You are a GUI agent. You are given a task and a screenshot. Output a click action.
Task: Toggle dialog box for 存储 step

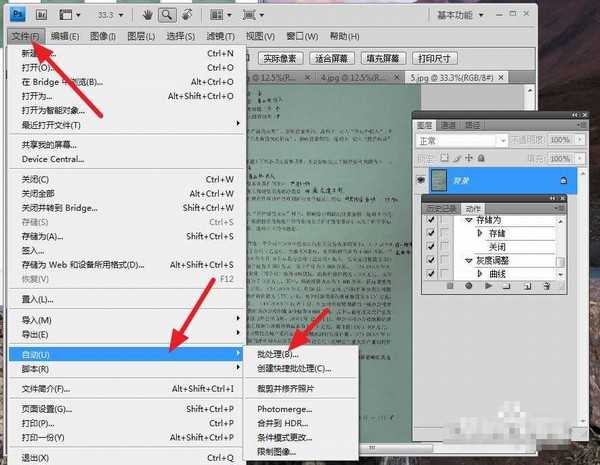coord(445,233)
